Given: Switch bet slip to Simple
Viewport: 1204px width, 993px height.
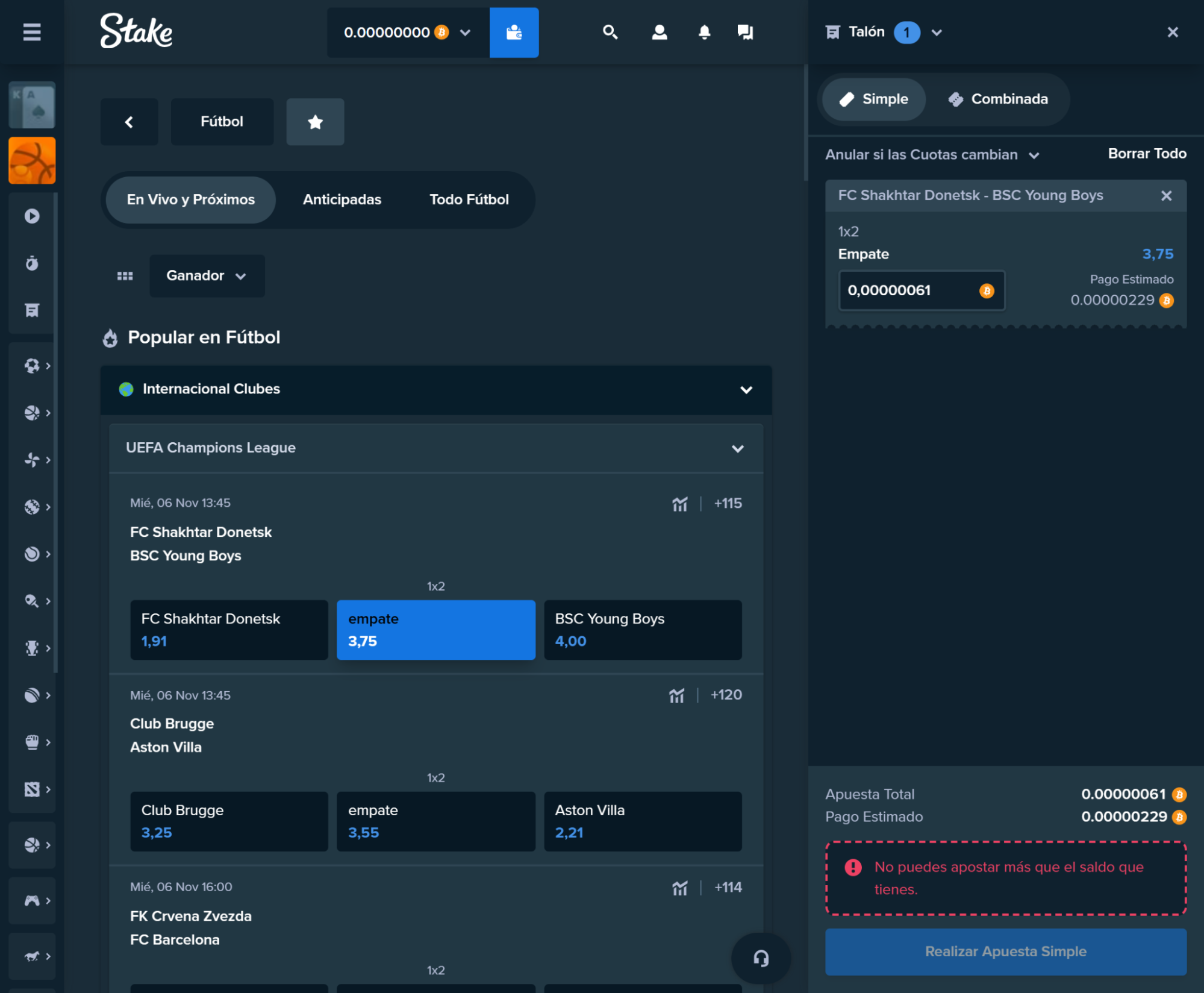Looking at the screenshot, I should tap(873, 99).
